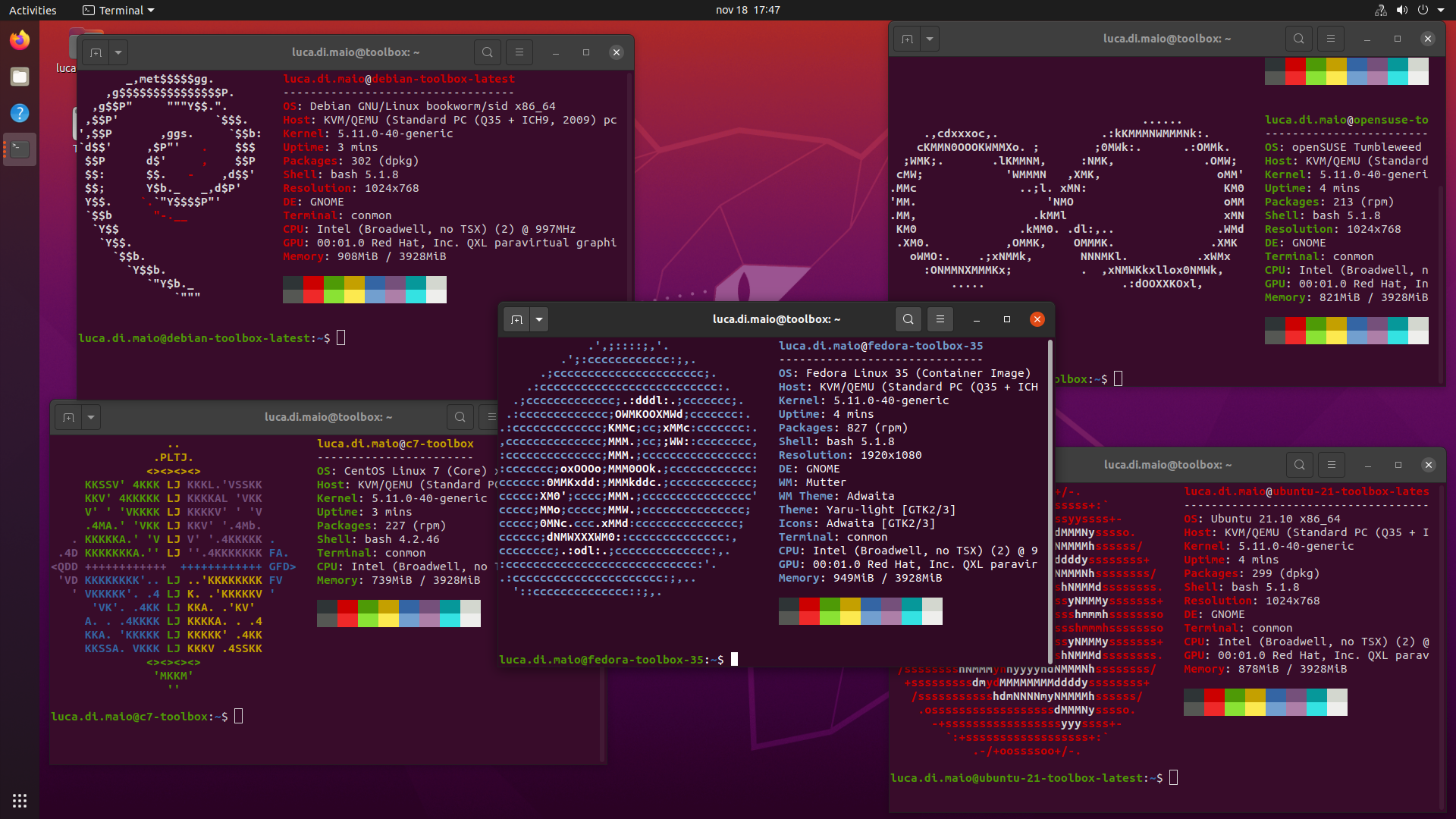Click 'Shell: bash 4.2.46' in CentOS terminal
Viewport: 1456px width, 819px height.
(x=378, y=539)
